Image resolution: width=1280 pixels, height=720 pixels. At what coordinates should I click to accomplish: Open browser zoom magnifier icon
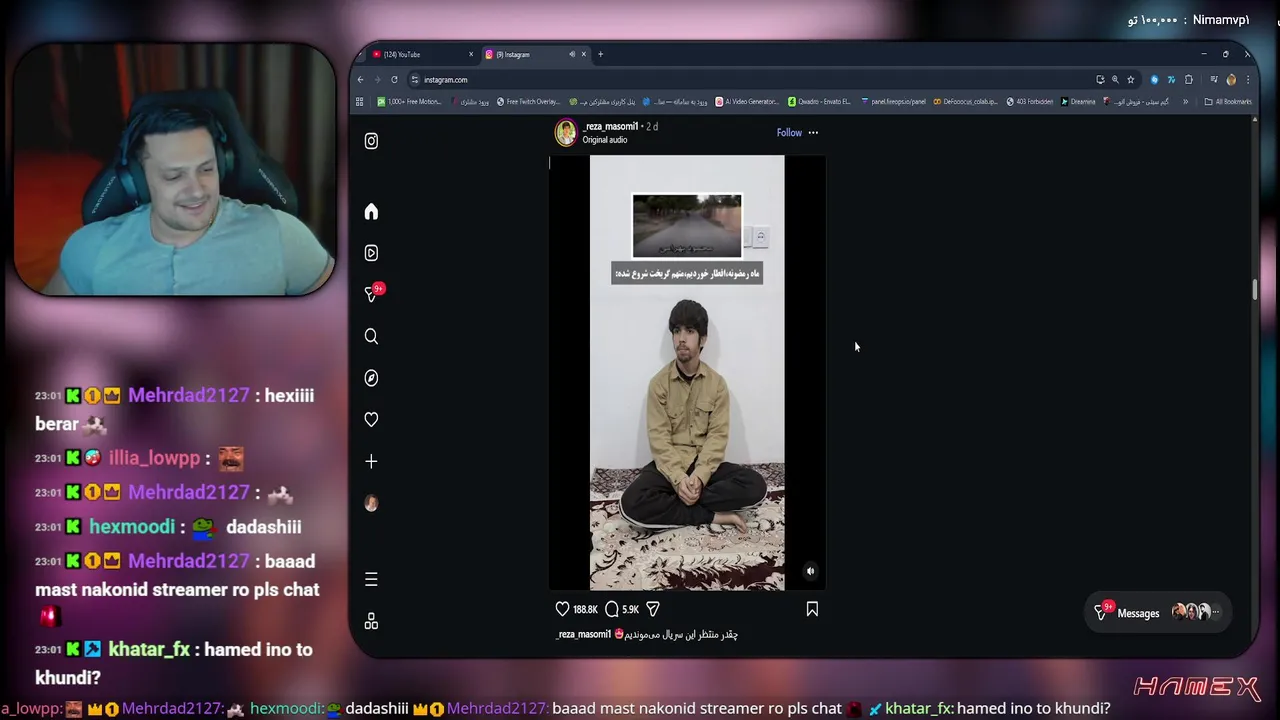pyautogui.click(x=1115, y=80)
